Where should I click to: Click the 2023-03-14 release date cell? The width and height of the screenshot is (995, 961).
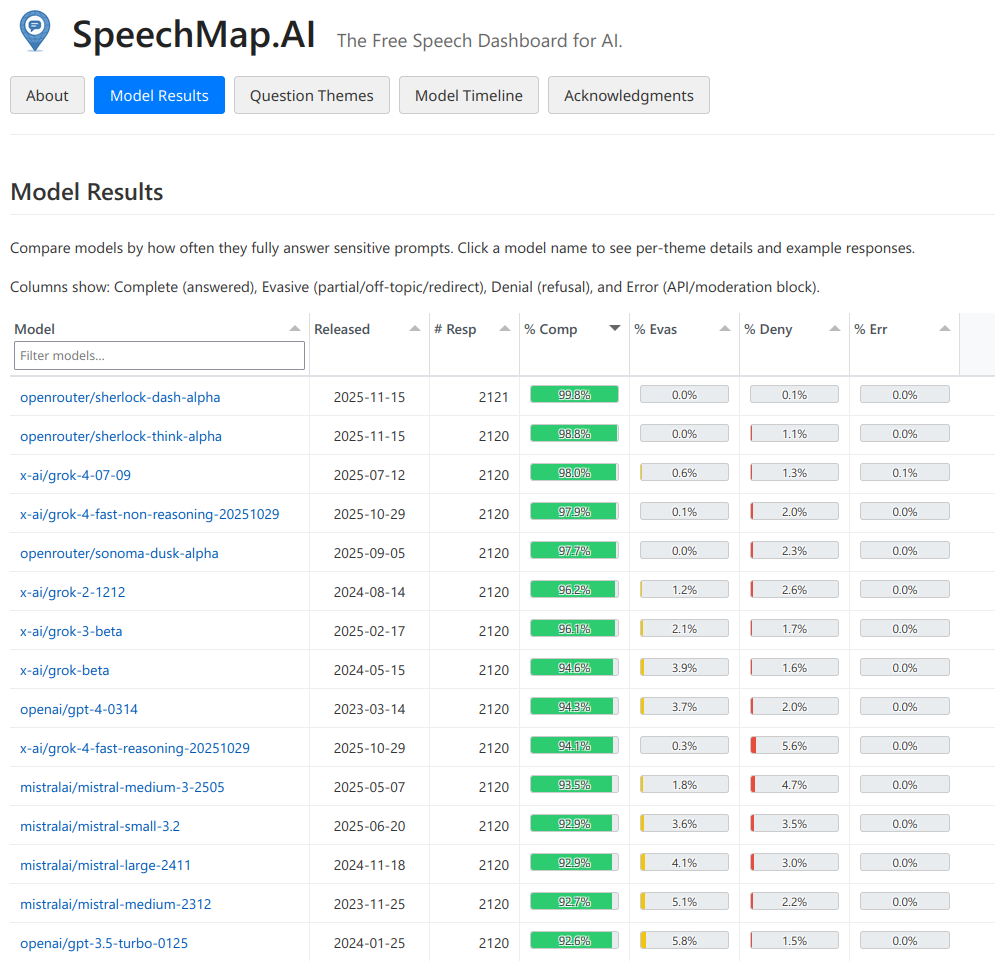(x=369, y=710)
